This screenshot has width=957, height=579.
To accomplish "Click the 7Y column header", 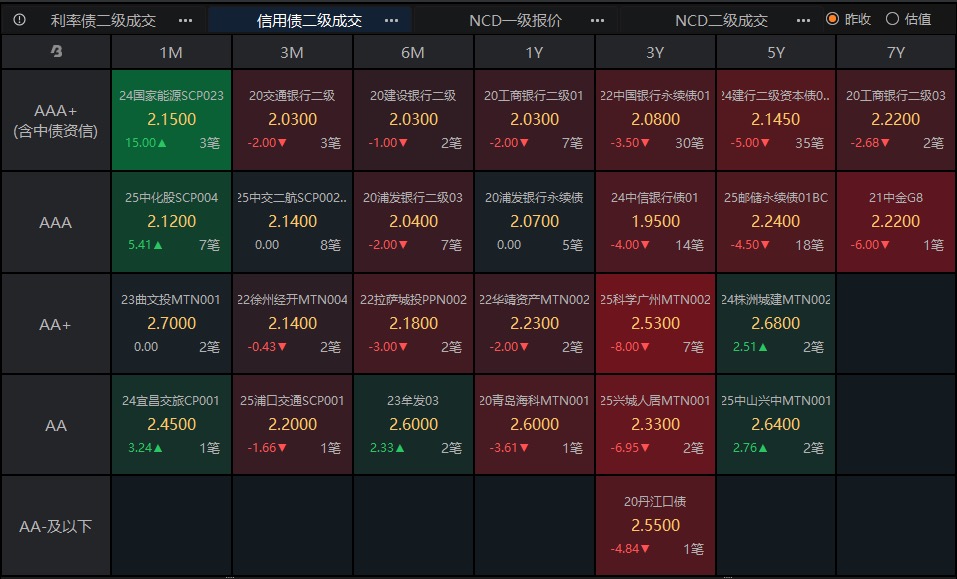I will 896,52.
